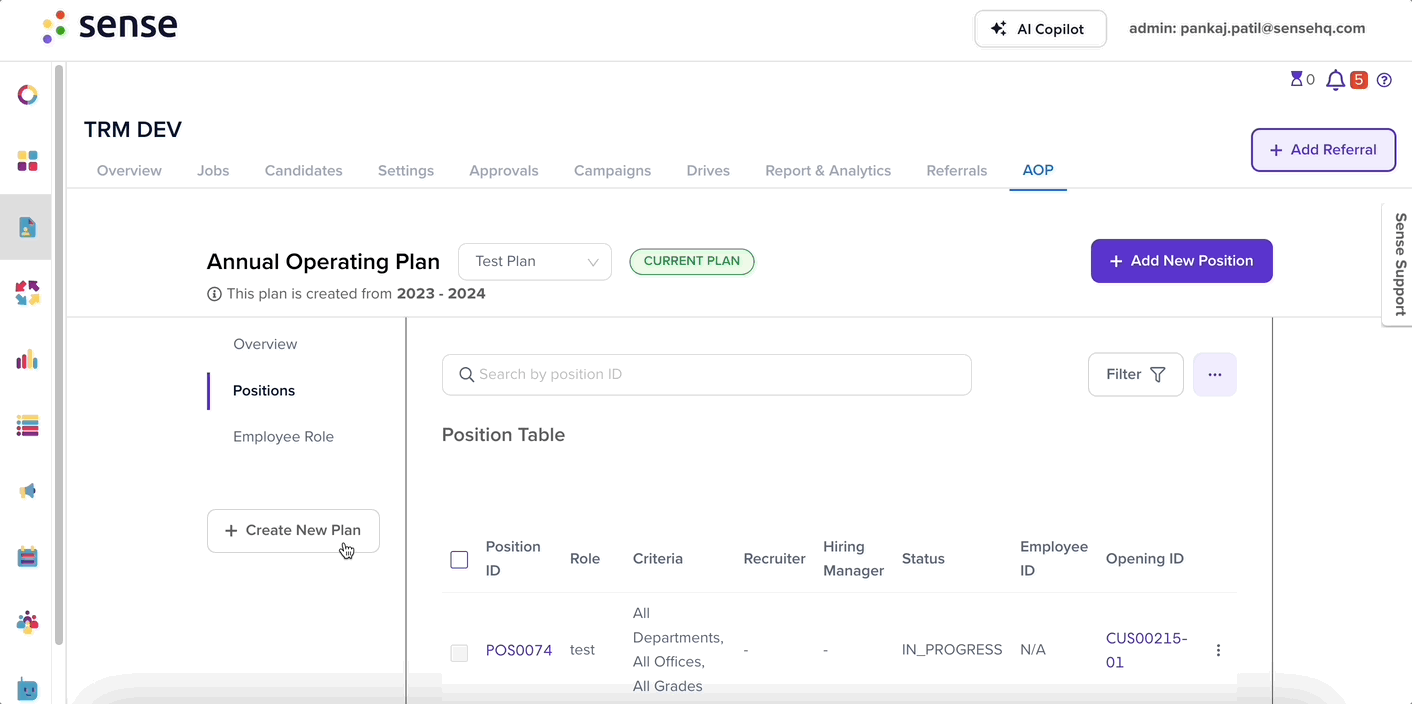Toggle the select-all positions checkbox
Viewport: 1412px width, 704px height.
(459, 560)
